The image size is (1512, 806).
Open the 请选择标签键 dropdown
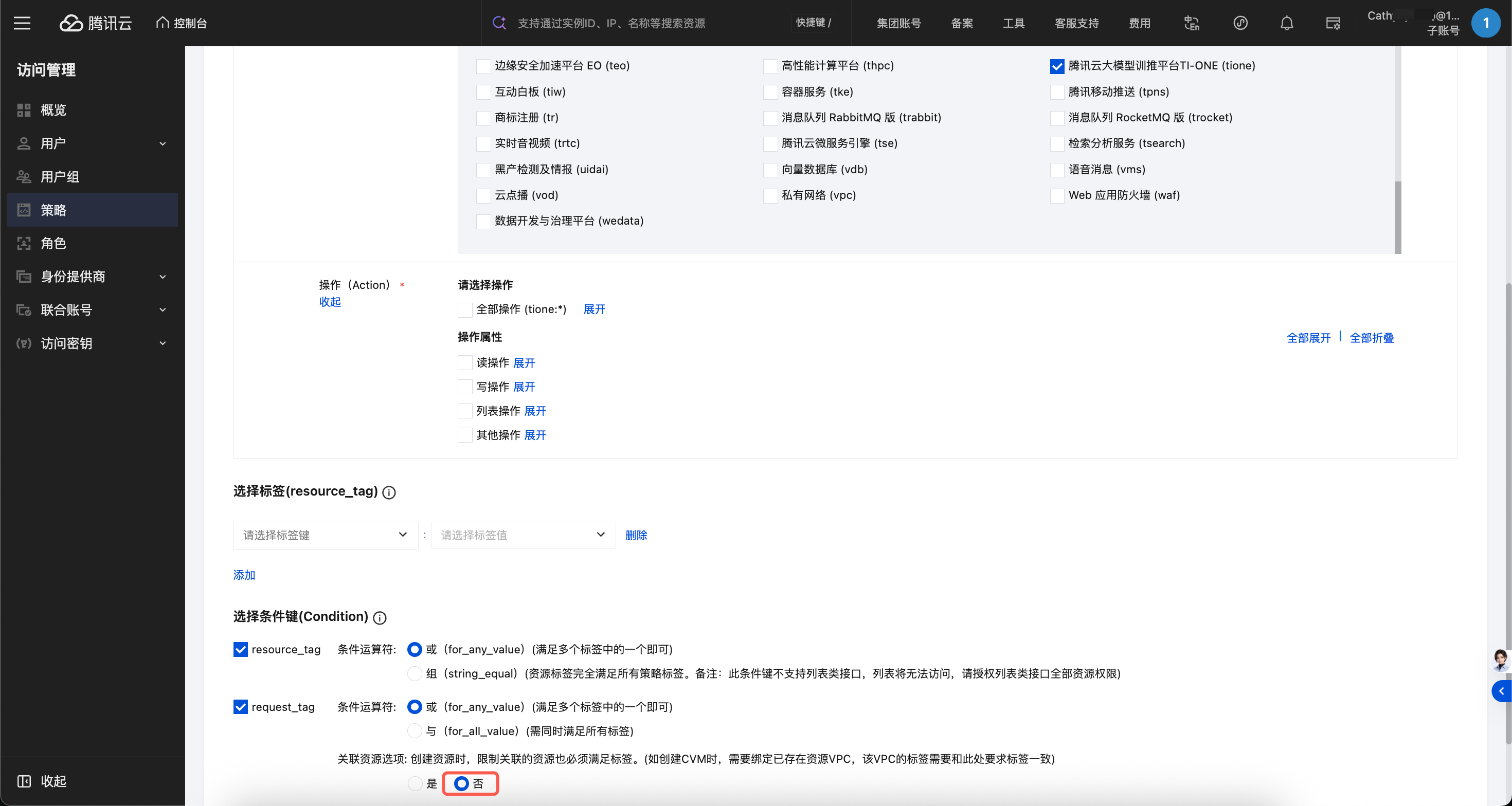click(x=326, y=536)
